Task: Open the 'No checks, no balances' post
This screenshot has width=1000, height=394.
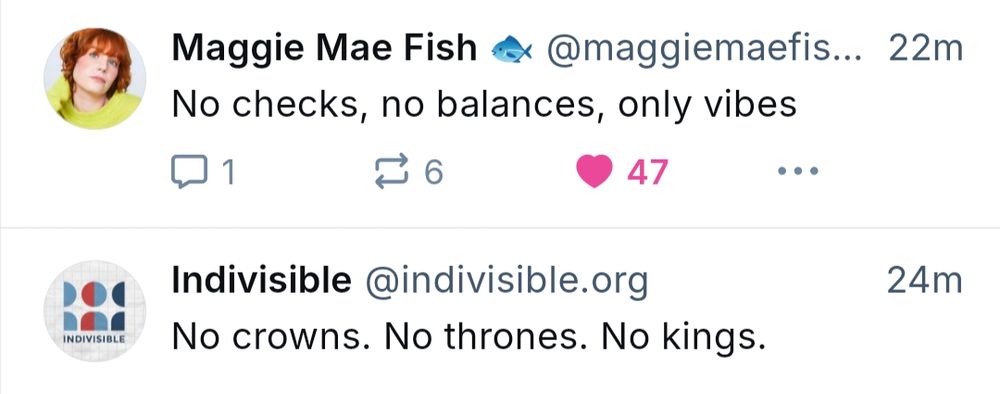Action: 484,105
